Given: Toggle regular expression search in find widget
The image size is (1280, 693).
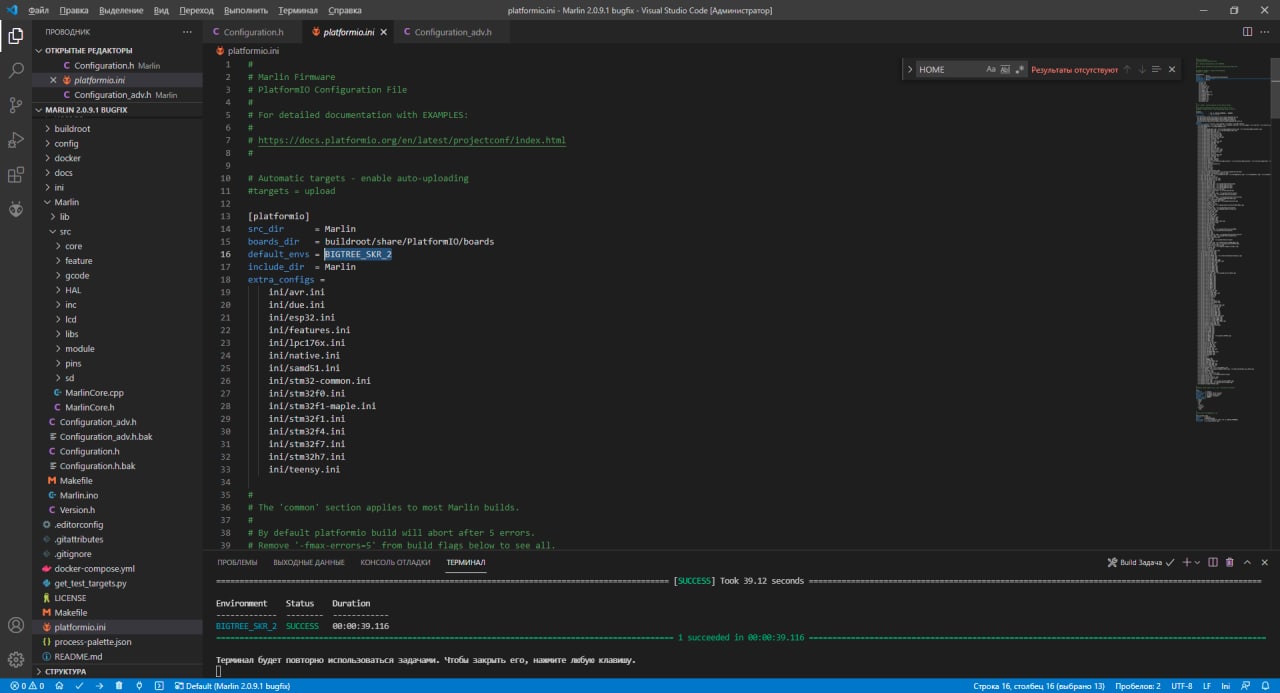Looking at the screenshot, I should click(x=1019, y=70).
